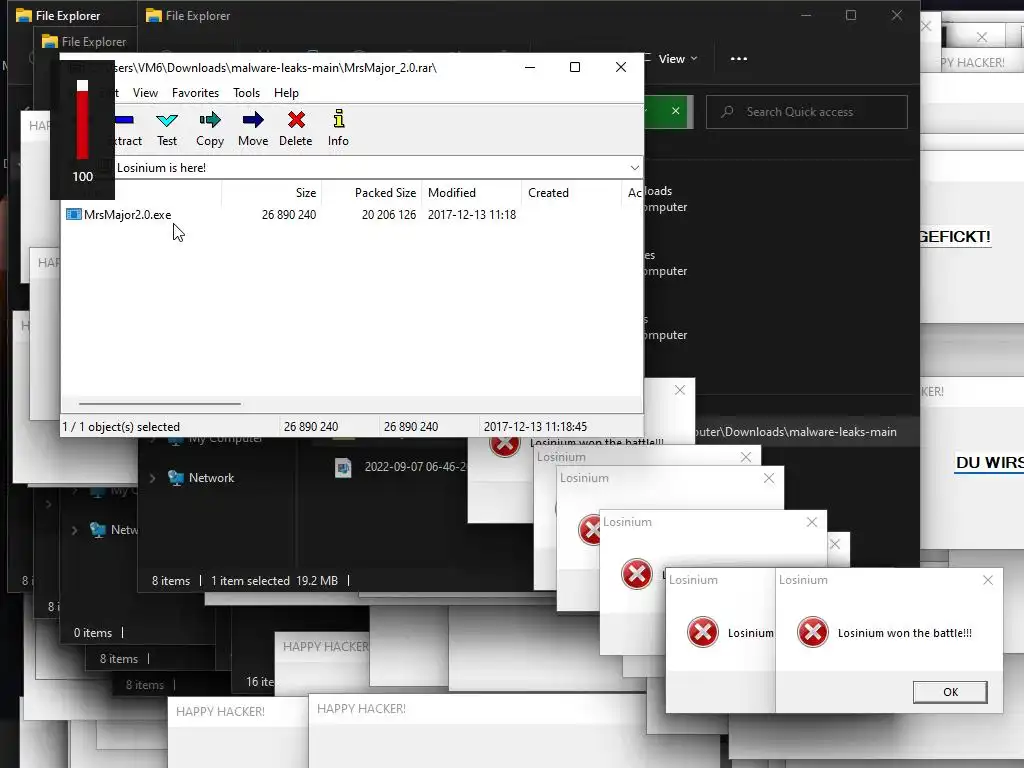Open the Tools menu in 7-Zip
Viewport: 1024px width, 768px height.
(x=246, y=93)
